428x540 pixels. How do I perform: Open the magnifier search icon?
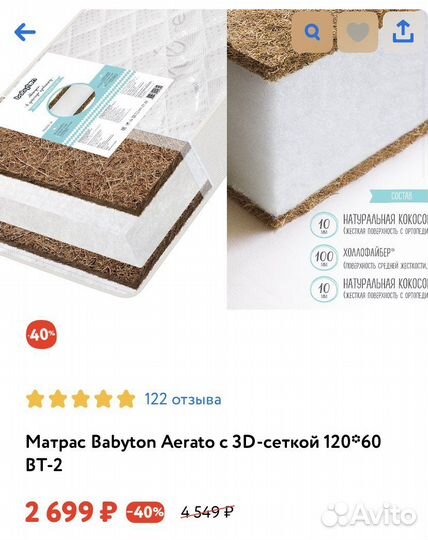[312, 32]
